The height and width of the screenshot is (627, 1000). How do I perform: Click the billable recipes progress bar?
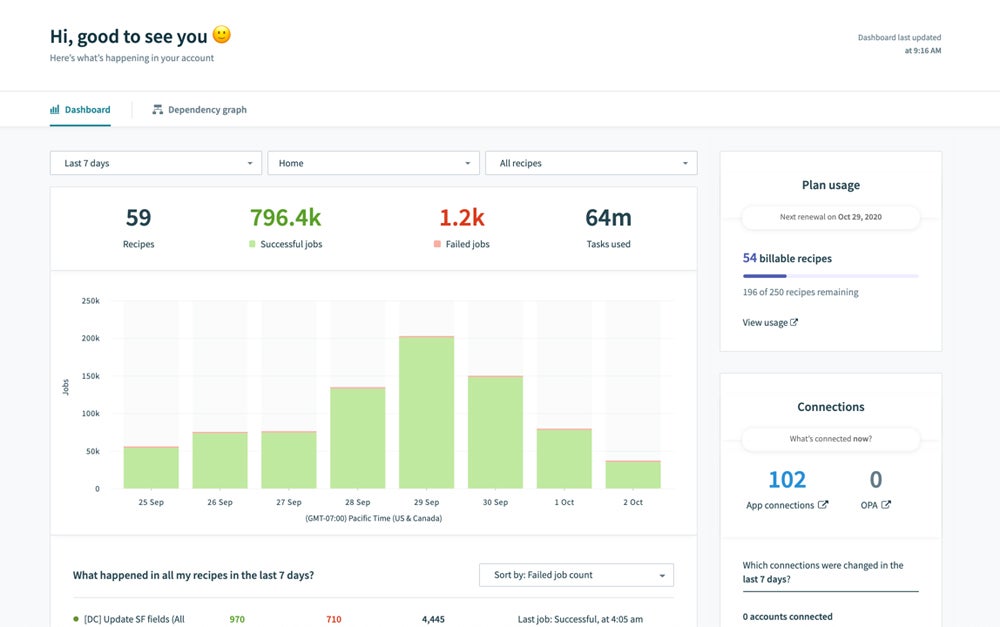click(x=830, y=276)
